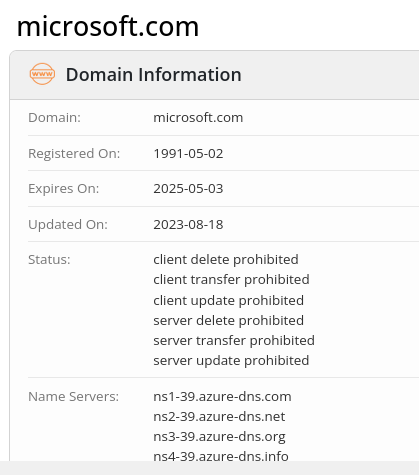Click the microsoft.com domain value
The image size is (419, 475).
coord(198,118)
